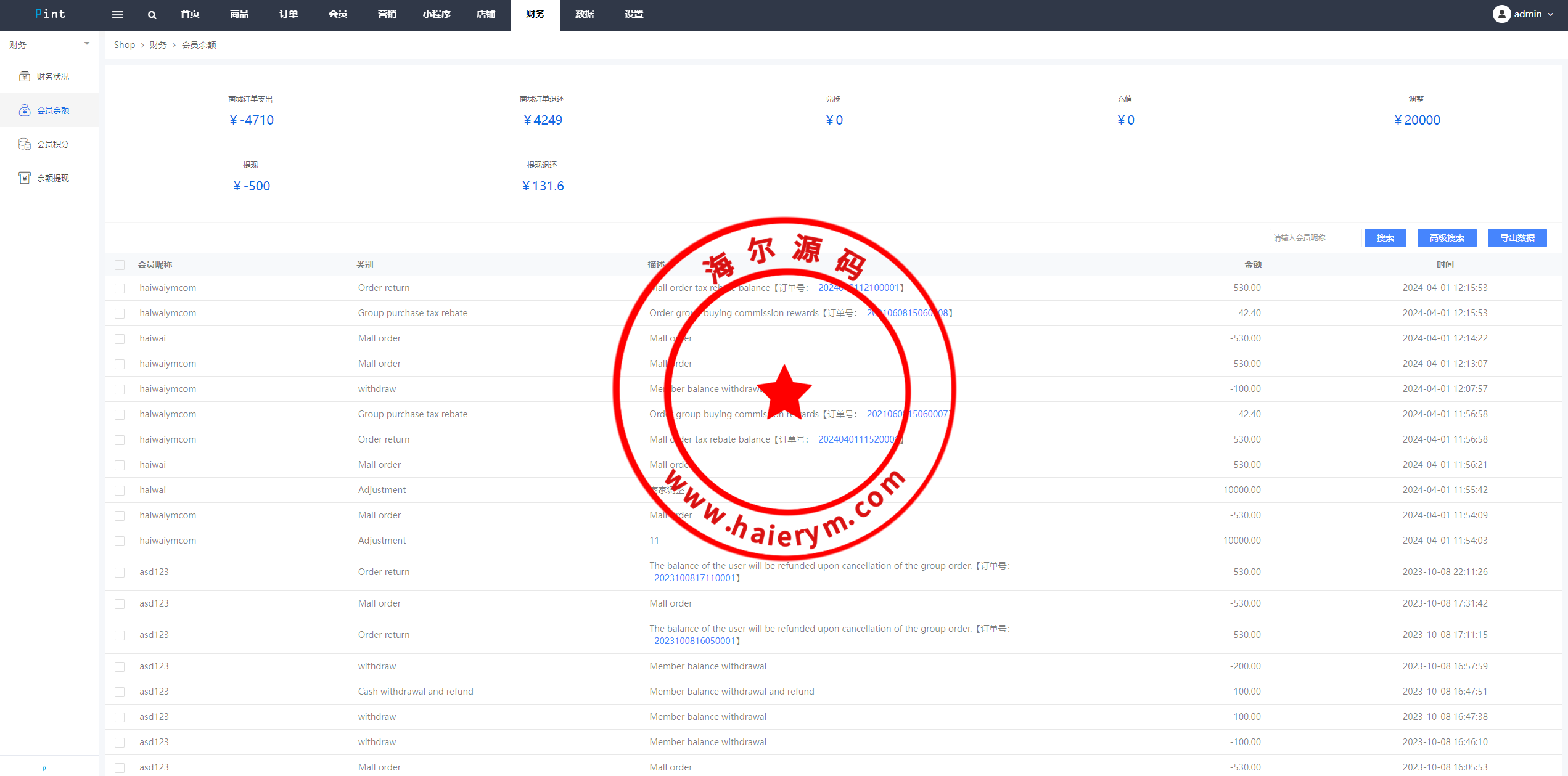Check the row with 10000.00 Adjustment by haiwai
Image resolution: width=1568 pixels, height=776 pixels.
click(120, 491)
